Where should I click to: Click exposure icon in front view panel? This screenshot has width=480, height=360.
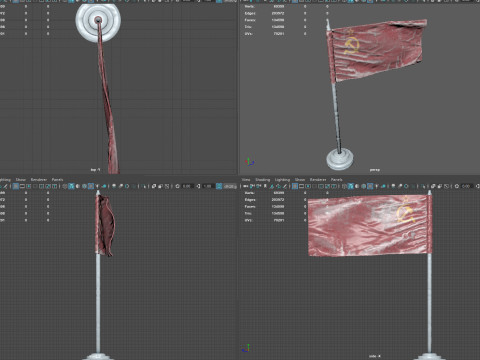pos(177,186)
